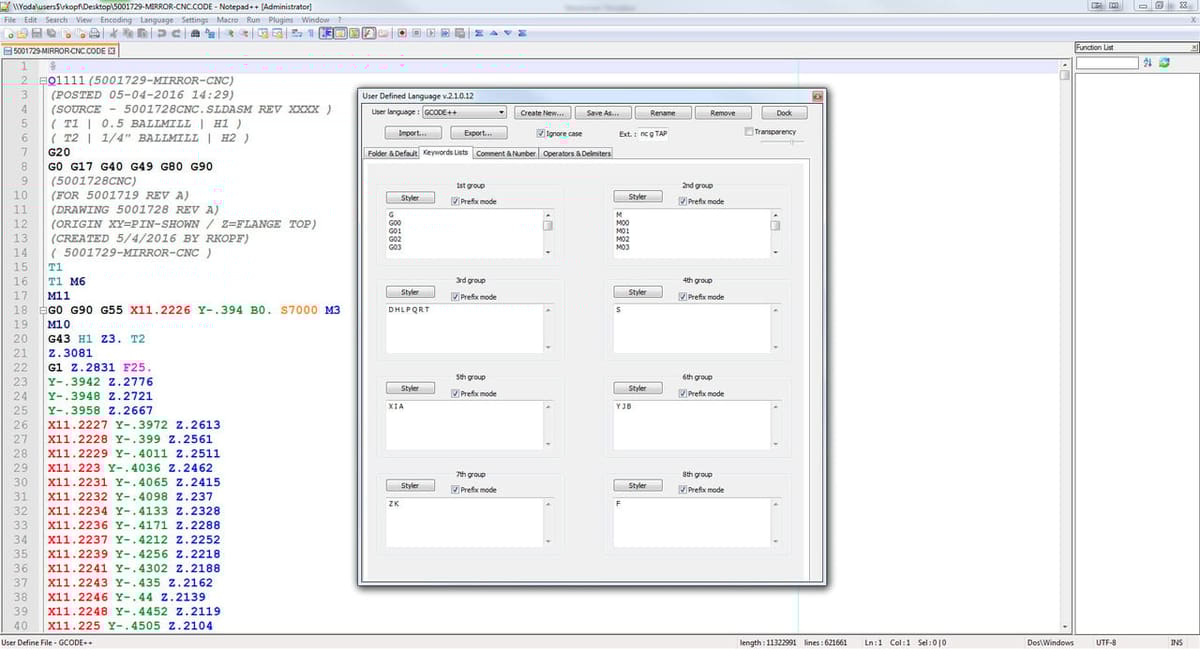Click the Ext. extension input field
The image size is (1200, 649).
[655, 133]
